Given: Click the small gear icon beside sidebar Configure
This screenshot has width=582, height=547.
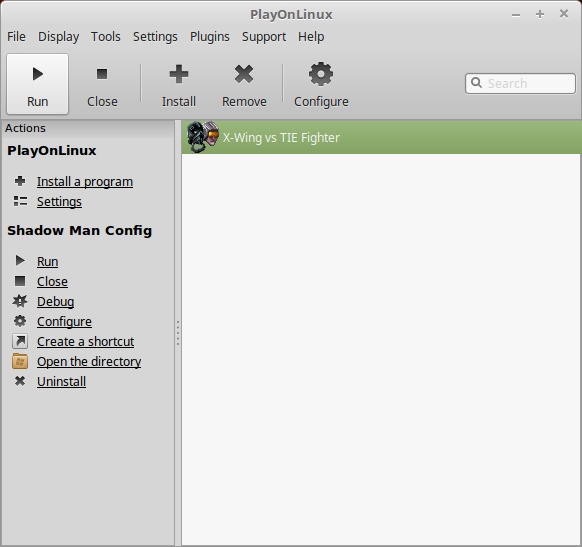Looking at the screenshot, I should (x=20, y=321).
